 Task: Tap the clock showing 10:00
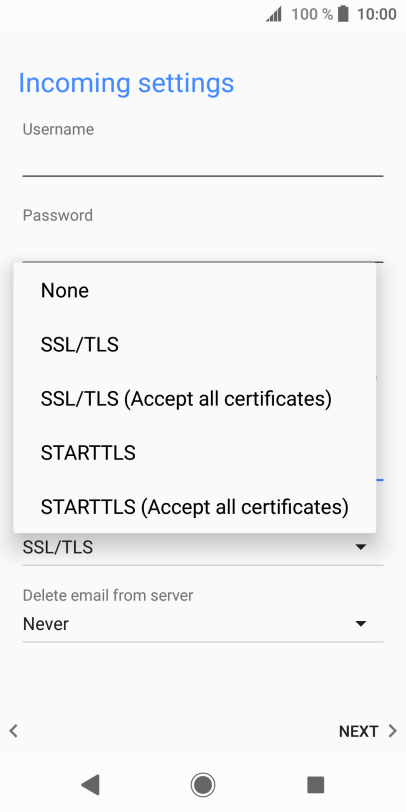(376, 14)
